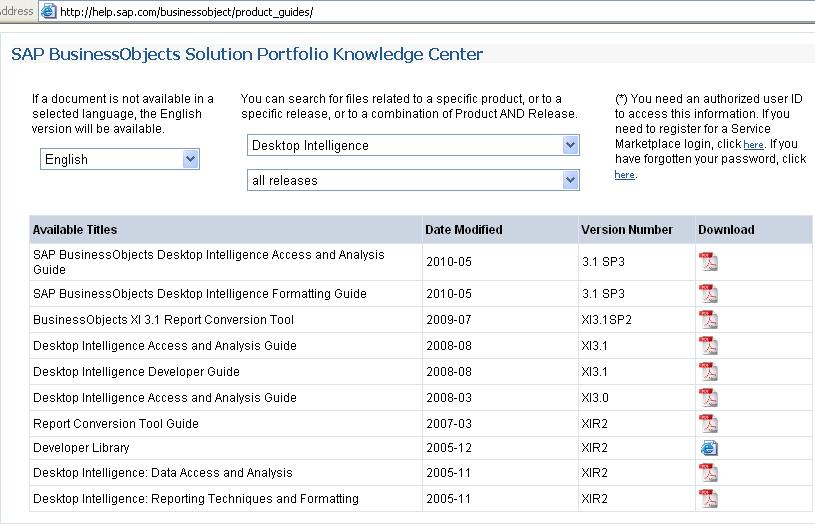Click the Available Titles column header
Screen dimensions: 815x525
pyautogui.click(x=226, y=230)
